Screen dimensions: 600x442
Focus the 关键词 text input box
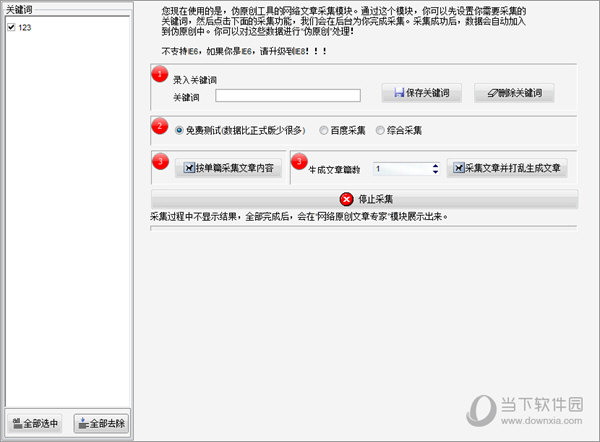(288, 96)
